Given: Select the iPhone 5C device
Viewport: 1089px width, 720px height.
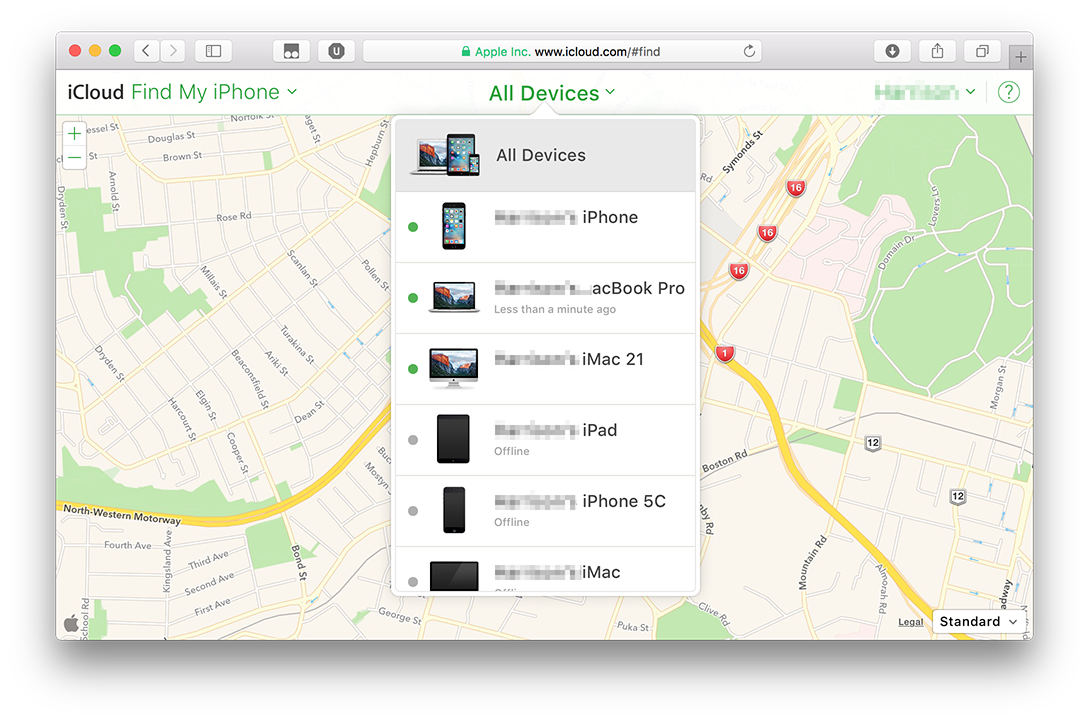Looking at the screenshot, I should tap(545, 511).
